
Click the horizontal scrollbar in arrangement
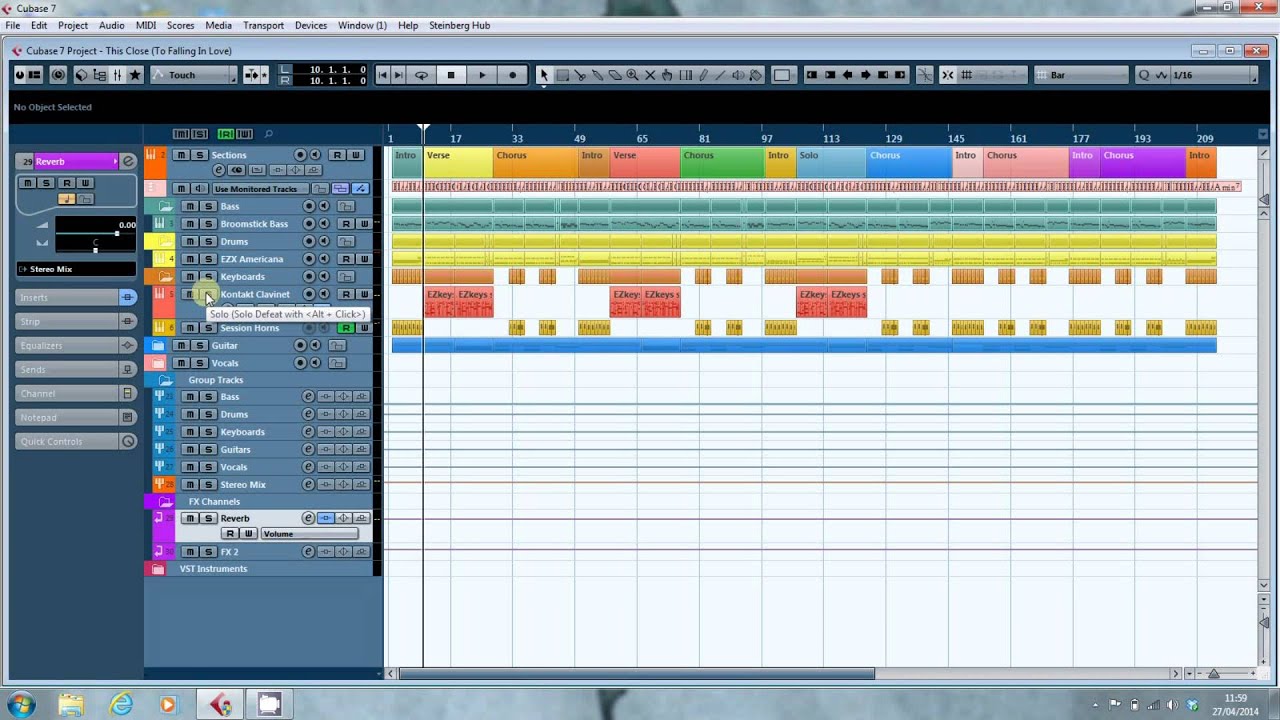pos(637,674)
